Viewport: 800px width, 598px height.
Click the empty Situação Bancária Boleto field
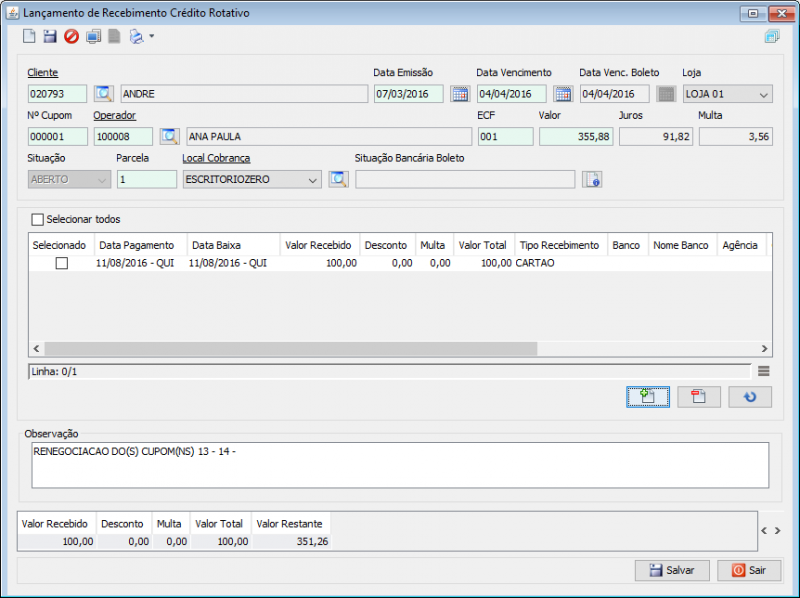click(465, 180)
